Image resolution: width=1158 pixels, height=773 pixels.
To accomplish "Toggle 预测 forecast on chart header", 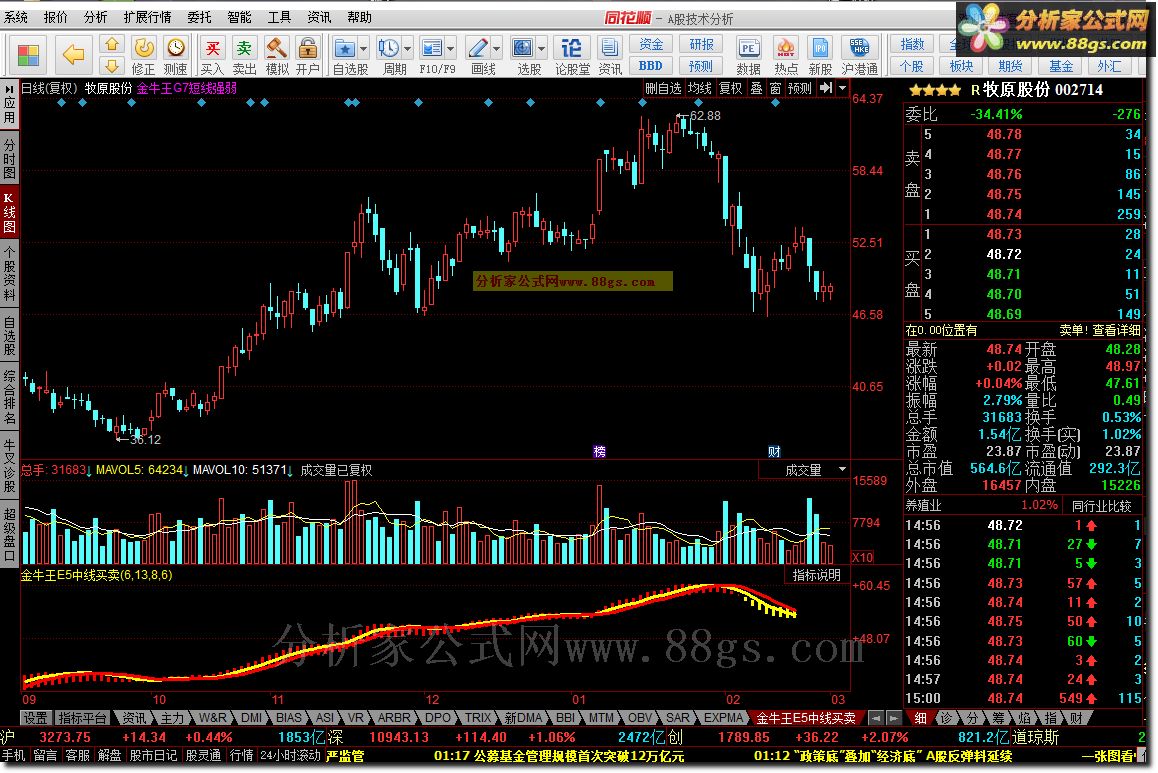I will point(800,89).
